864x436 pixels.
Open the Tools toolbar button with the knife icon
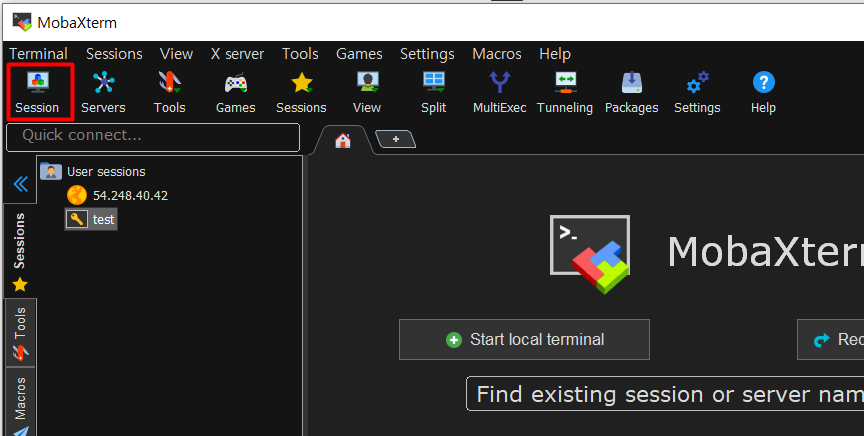pyautogui.click(x=169, y=92)
